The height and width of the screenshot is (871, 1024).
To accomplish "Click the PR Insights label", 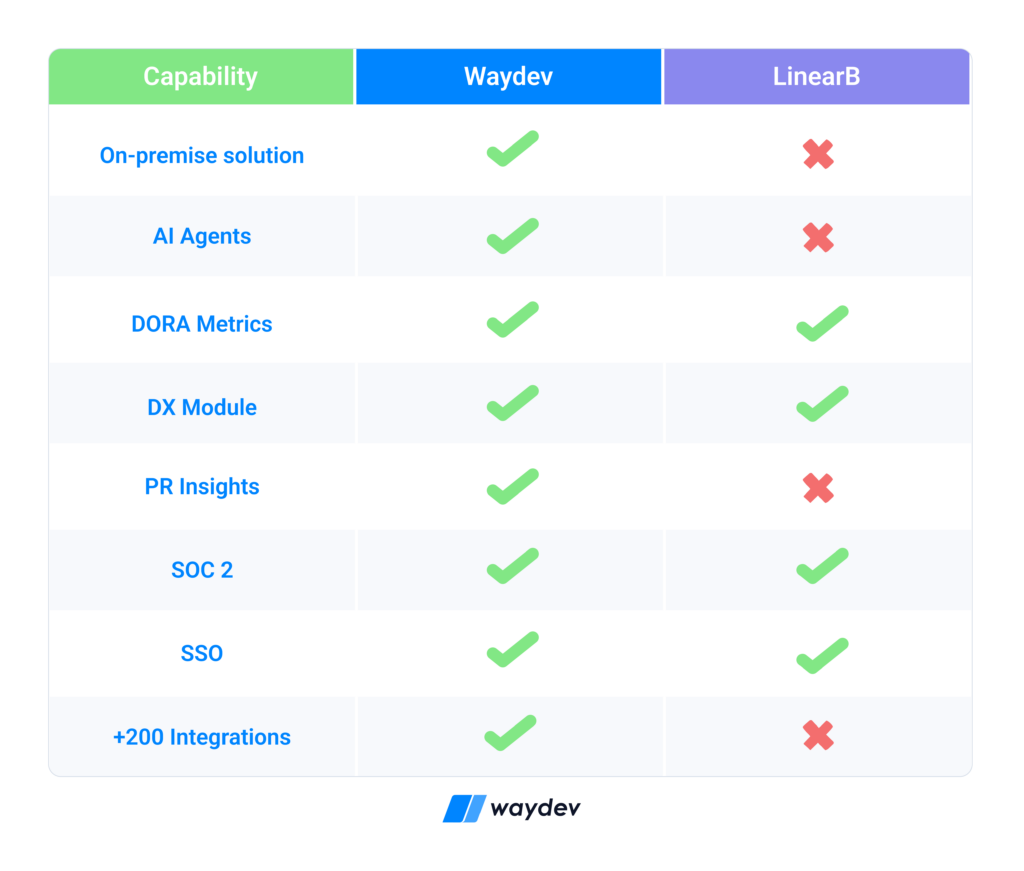I will 202,487.
